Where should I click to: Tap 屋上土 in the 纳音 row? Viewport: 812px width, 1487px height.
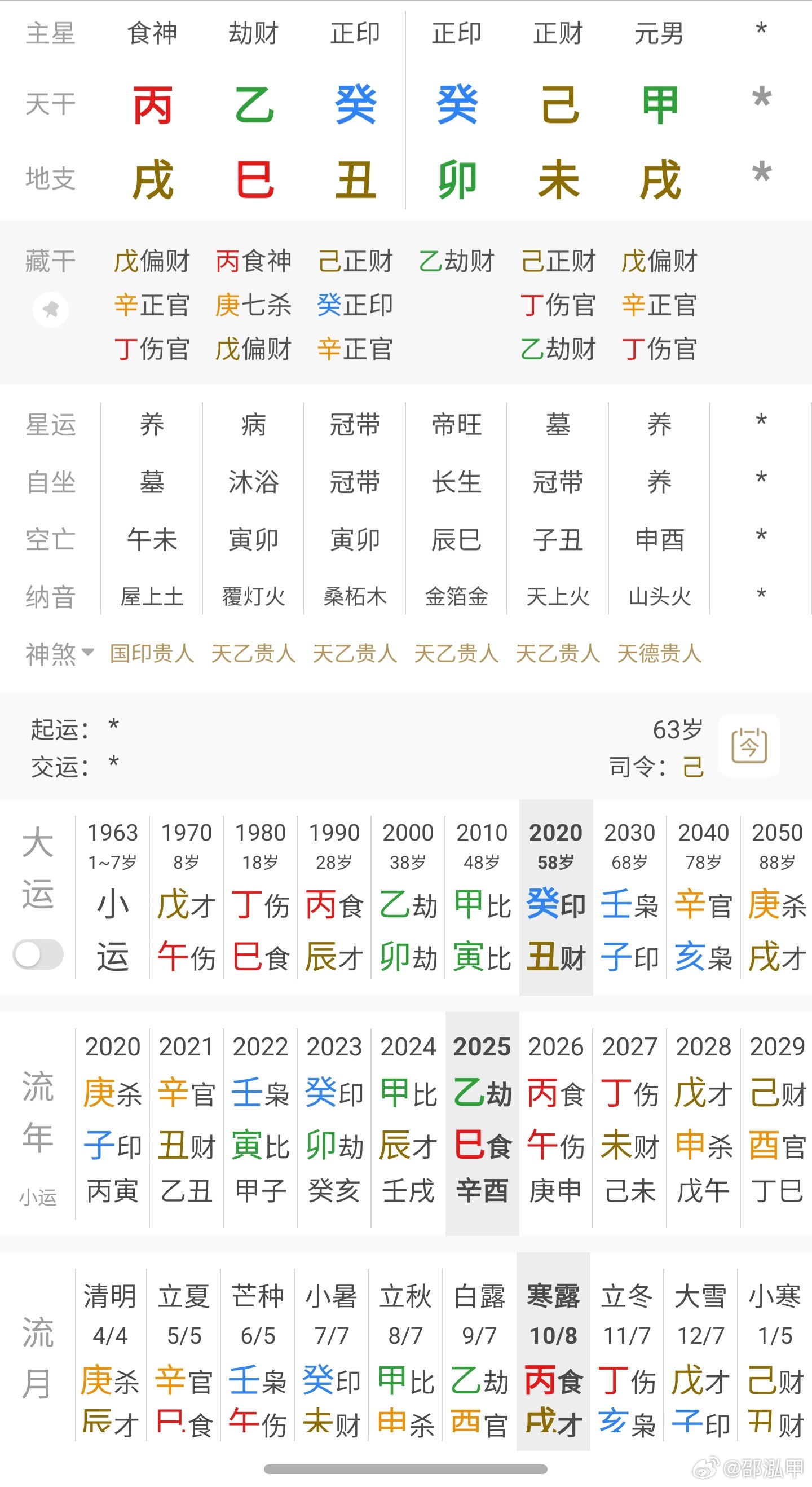pyautogui.click(x=152, y=596)
